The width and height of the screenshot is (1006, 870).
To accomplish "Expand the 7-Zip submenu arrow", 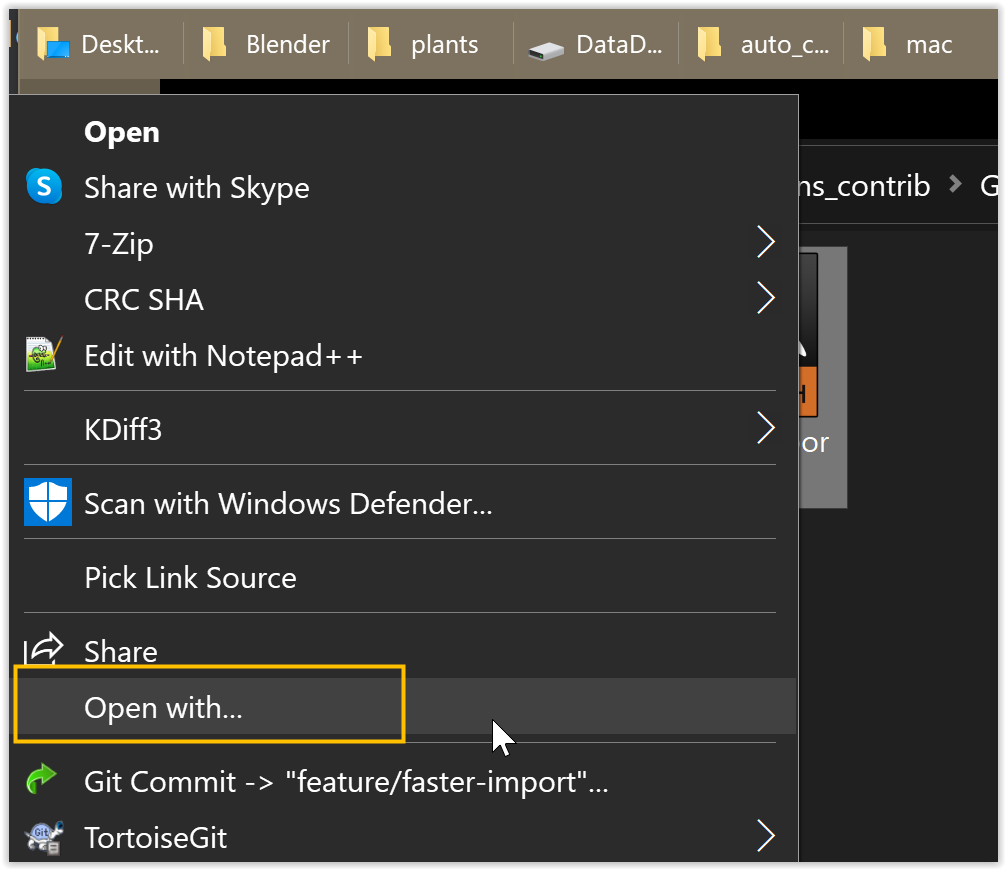I will coord(765,242).
